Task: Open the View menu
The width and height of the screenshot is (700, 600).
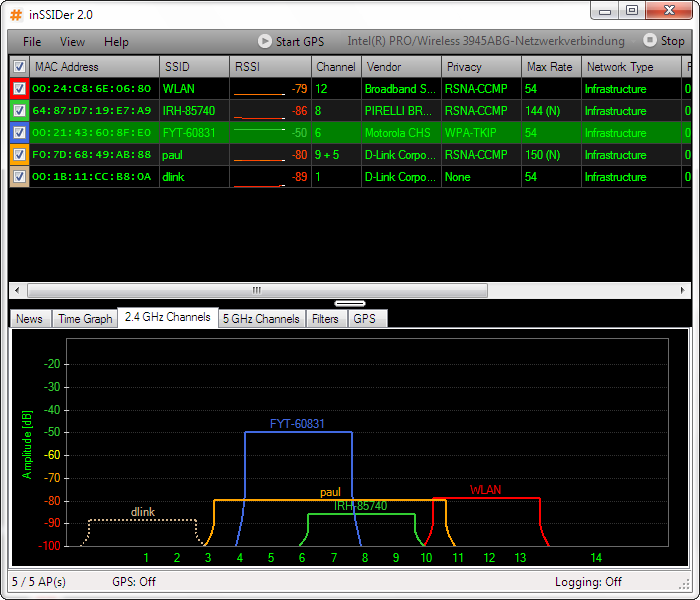Action: [72, 42]
